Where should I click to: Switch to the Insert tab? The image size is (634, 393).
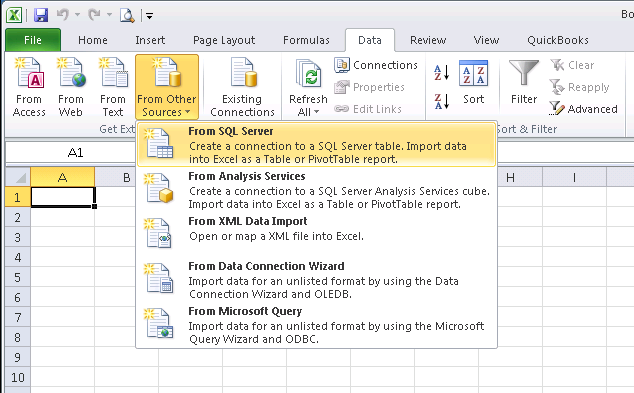click(150, 40)
